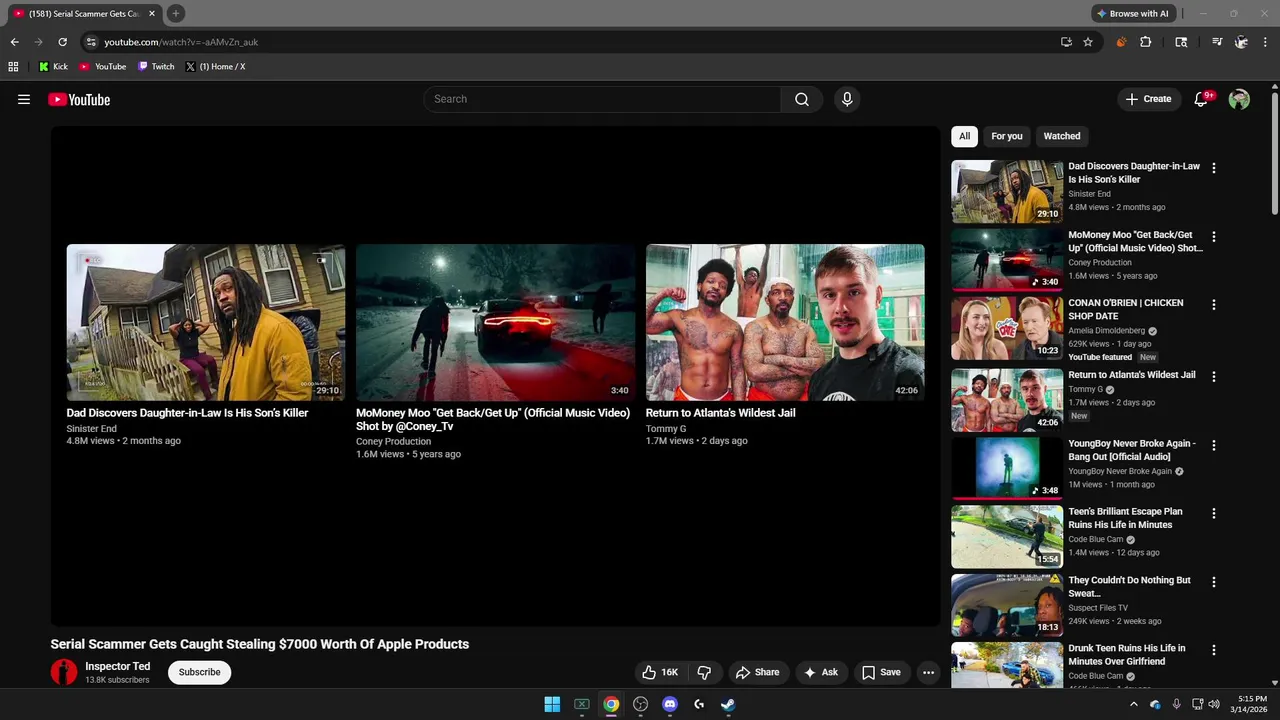Open the Code Blue Cam channel under Drunk Teen
The width and height of the screenshot is (1280, 720).
pos(1096,676)
